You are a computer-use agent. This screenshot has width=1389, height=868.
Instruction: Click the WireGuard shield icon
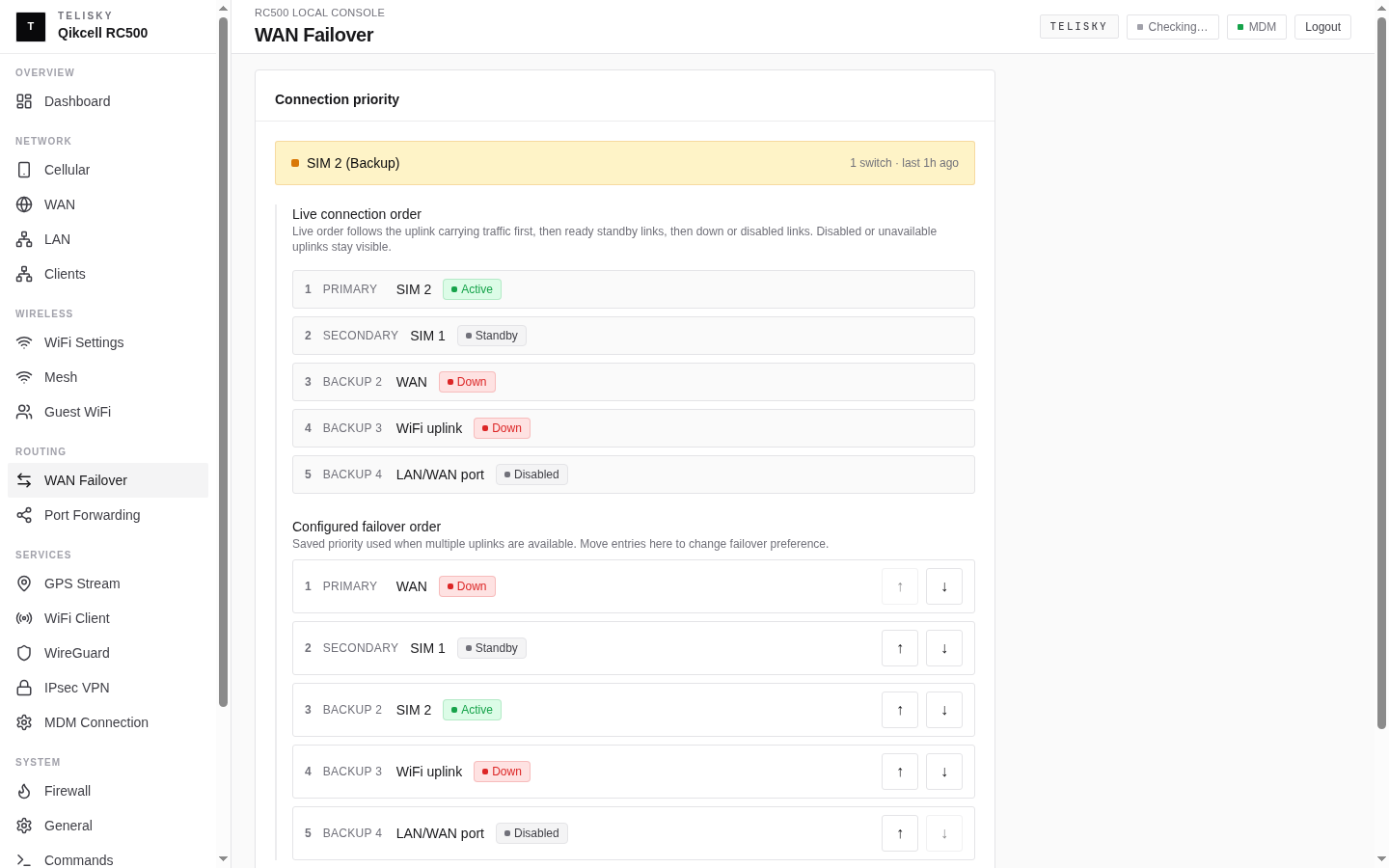click(24, 653)
